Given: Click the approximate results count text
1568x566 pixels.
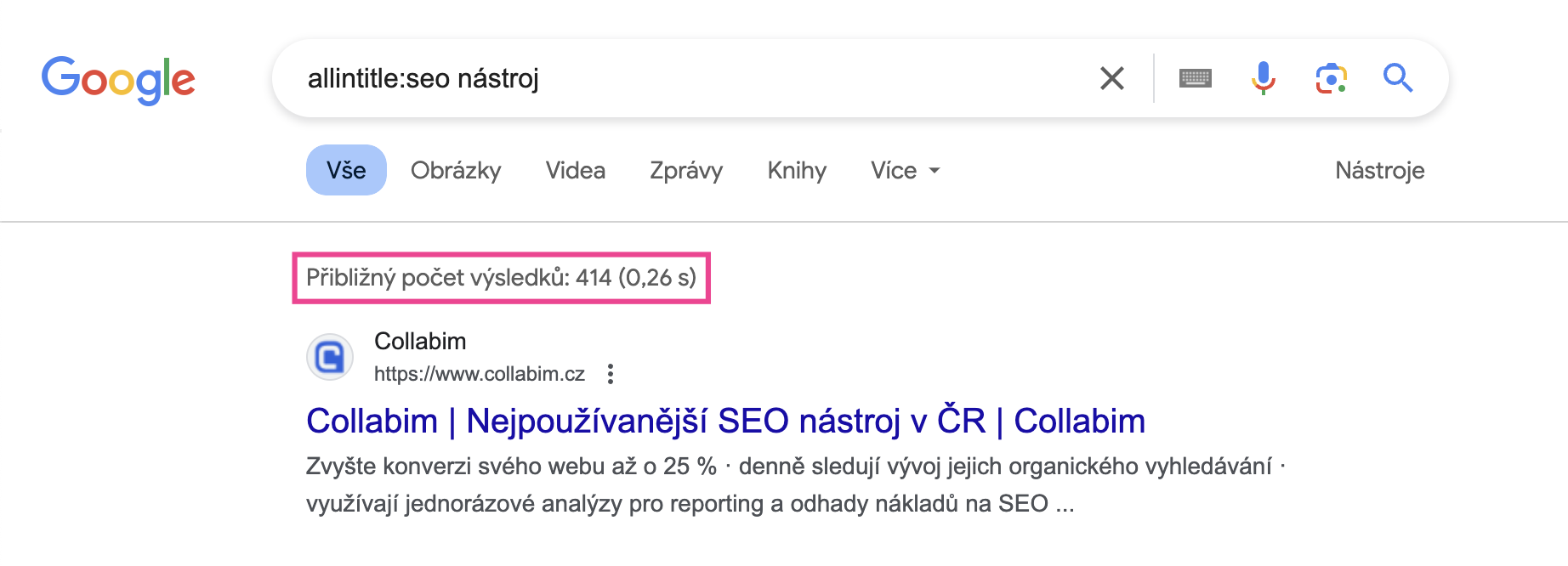Looking at the screenshot, I should 501,277.
